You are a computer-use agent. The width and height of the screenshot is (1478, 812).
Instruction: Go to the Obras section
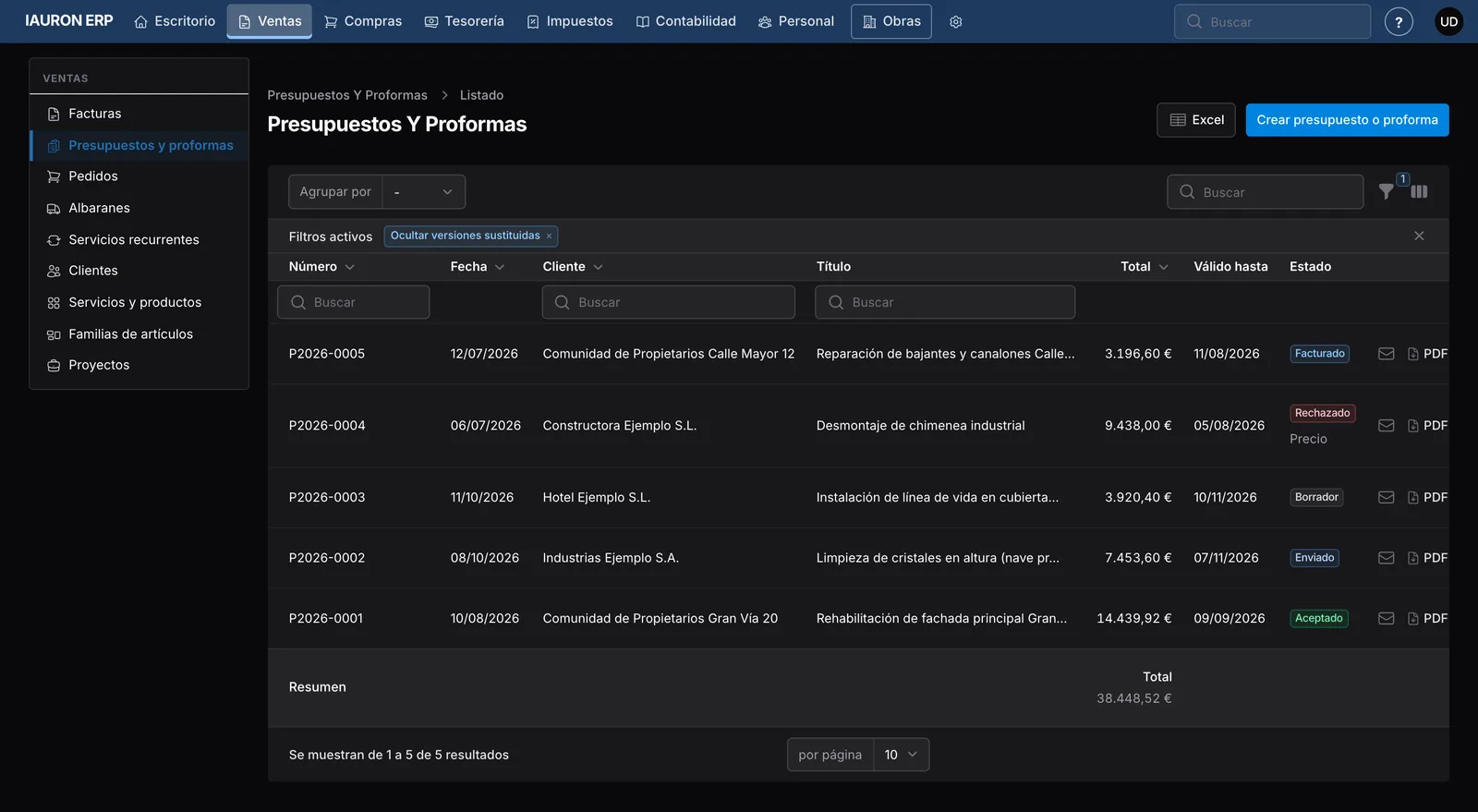coord(891,21)
